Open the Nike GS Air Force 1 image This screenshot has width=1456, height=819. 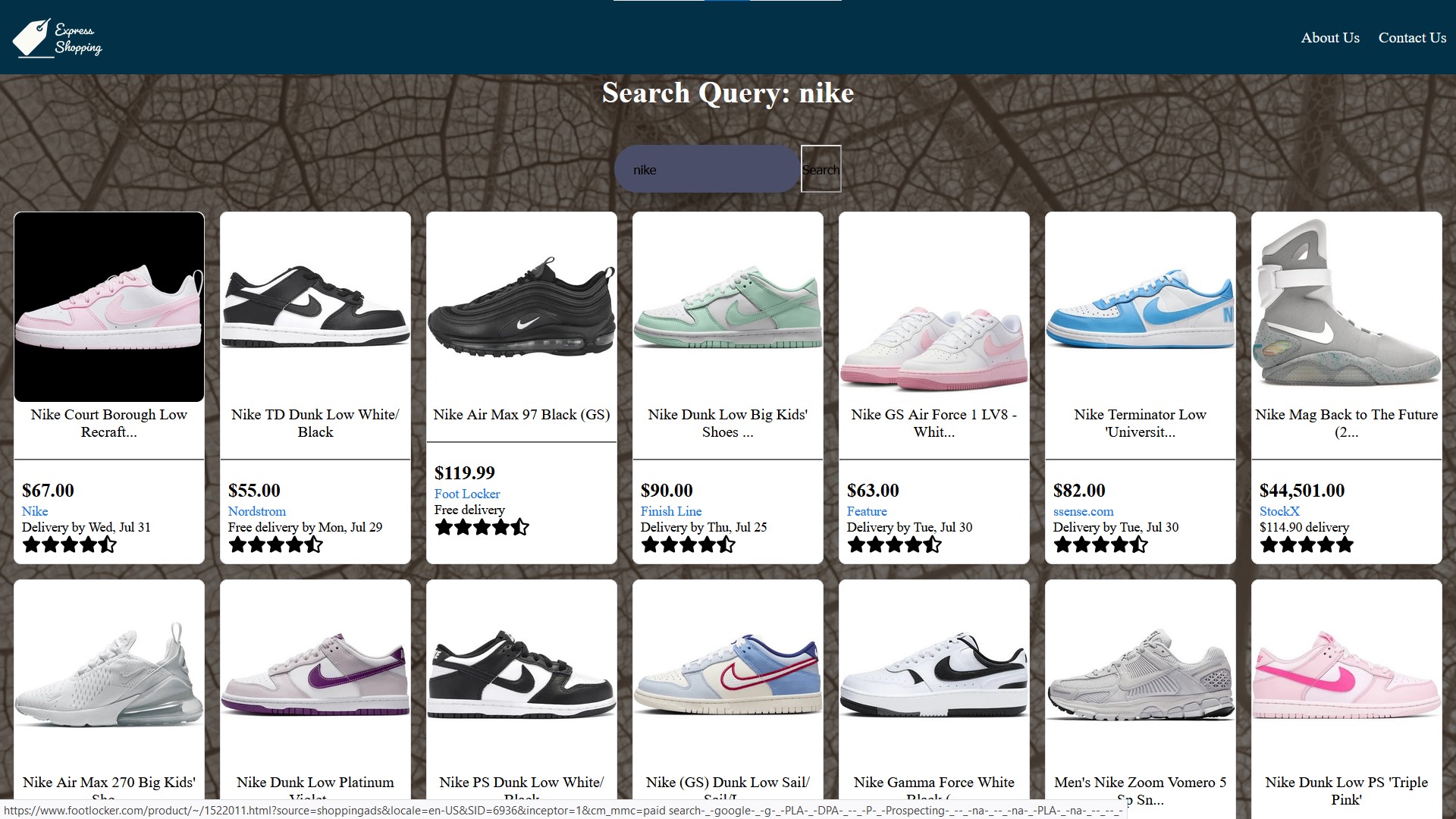click(934, 307)
